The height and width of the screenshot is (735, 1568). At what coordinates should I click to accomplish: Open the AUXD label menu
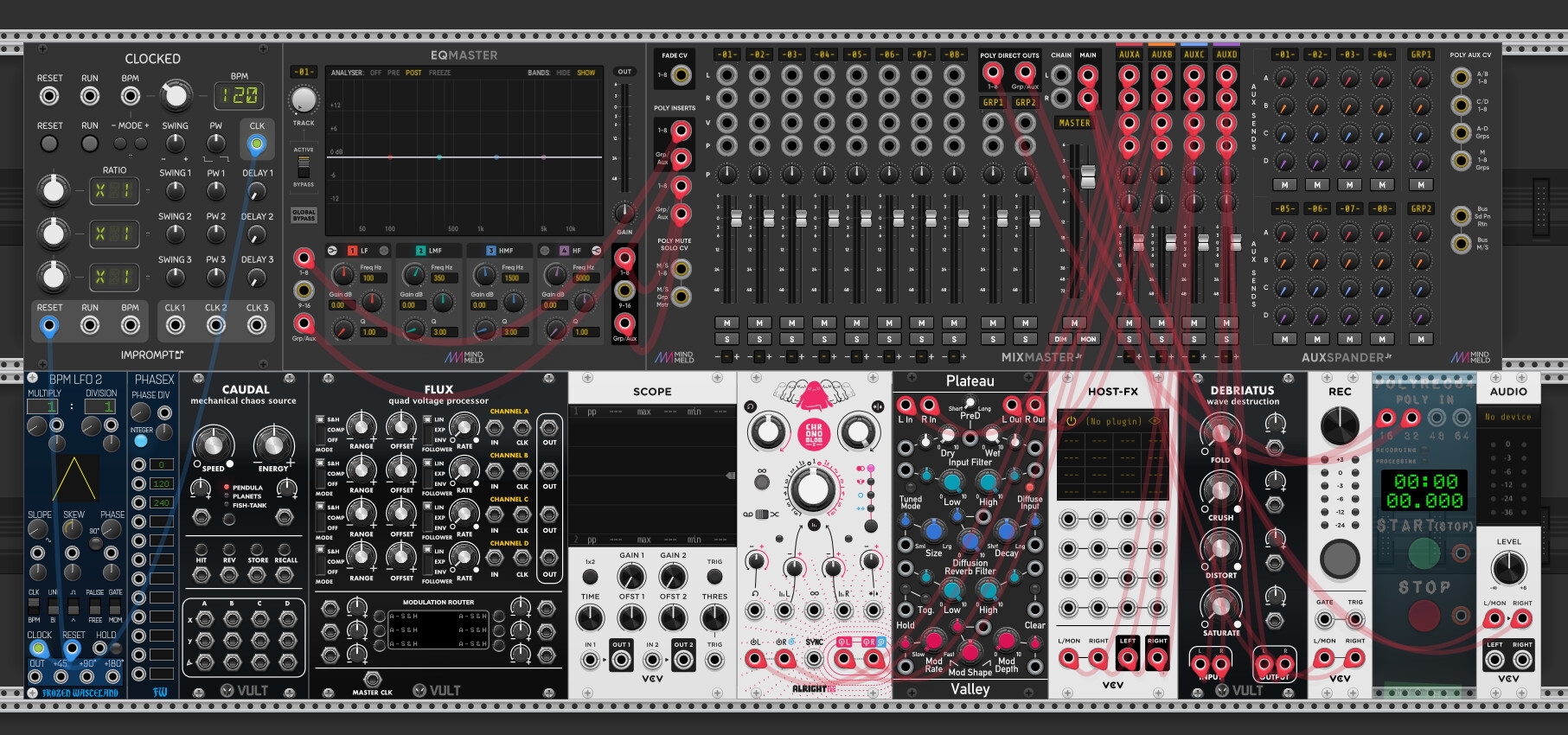1226,54
